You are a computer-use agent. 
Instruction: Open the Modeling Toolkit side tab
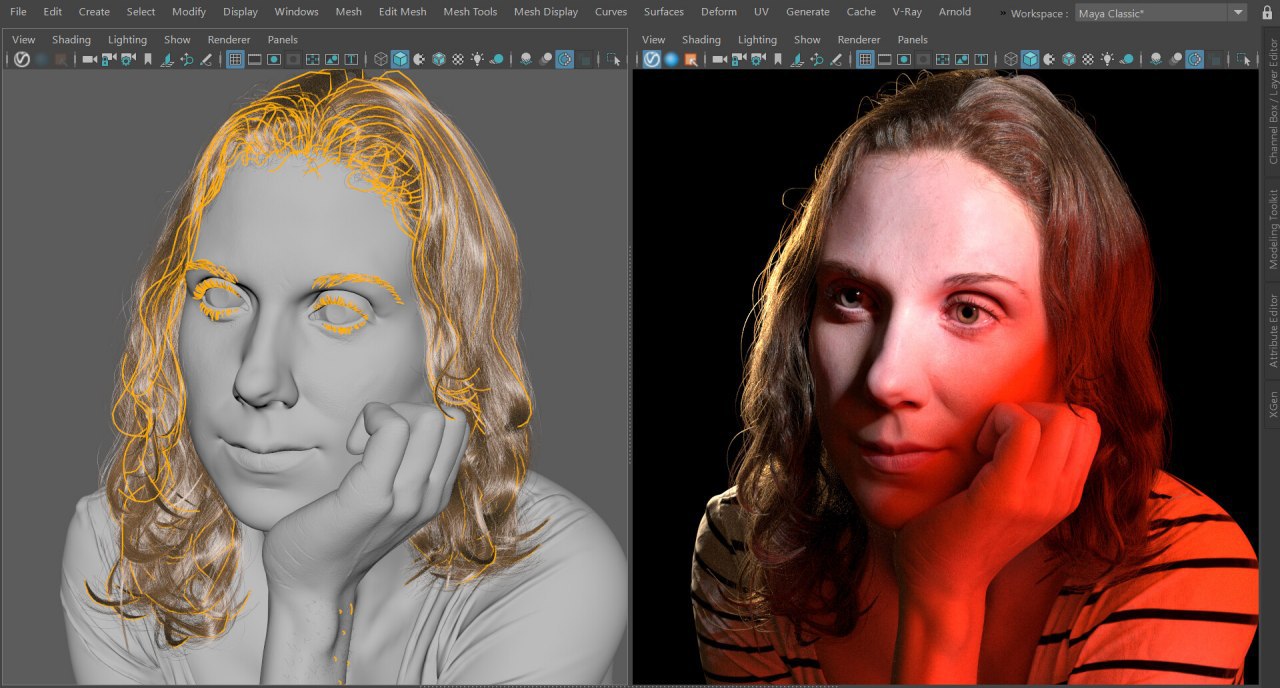(x=1272, y=229)
